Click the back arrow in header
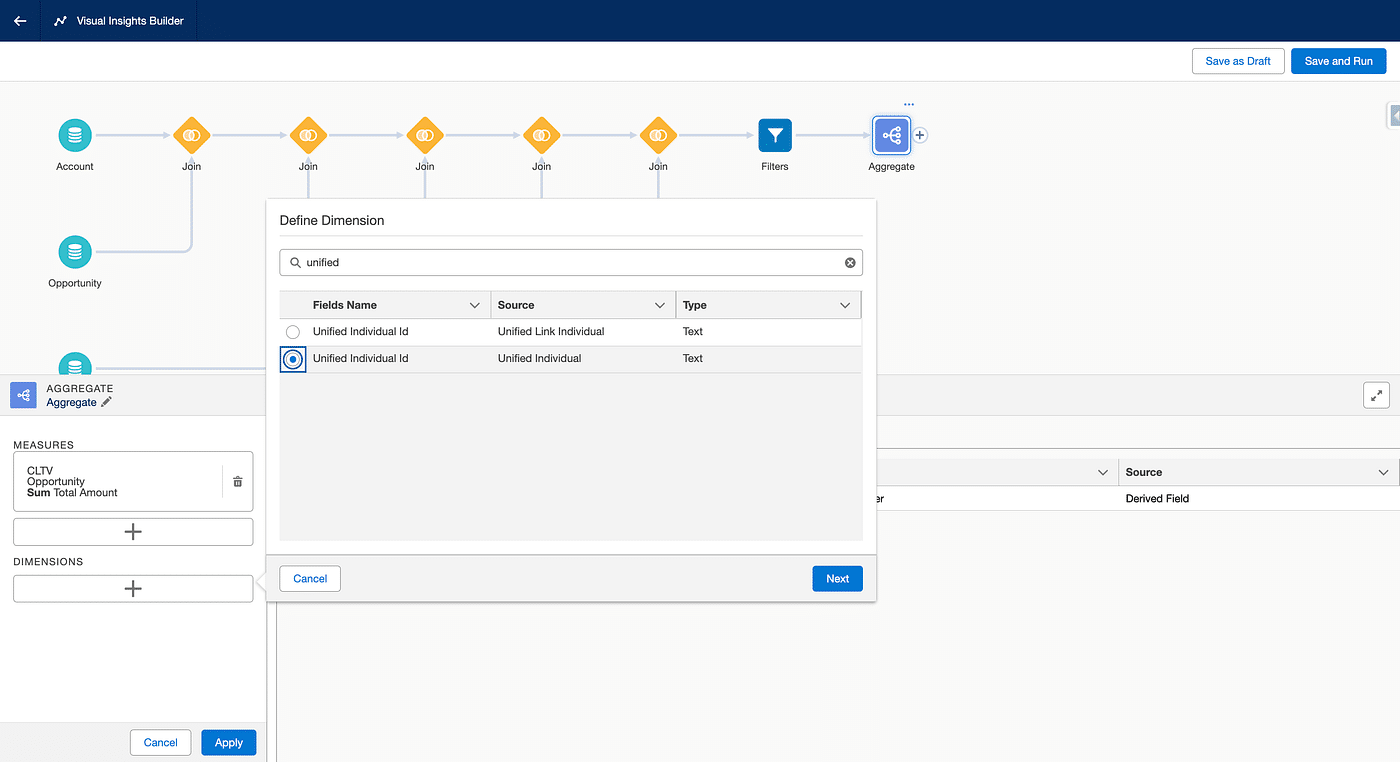The width and height of the screenshot is (1400, 762). coord(20,20)
